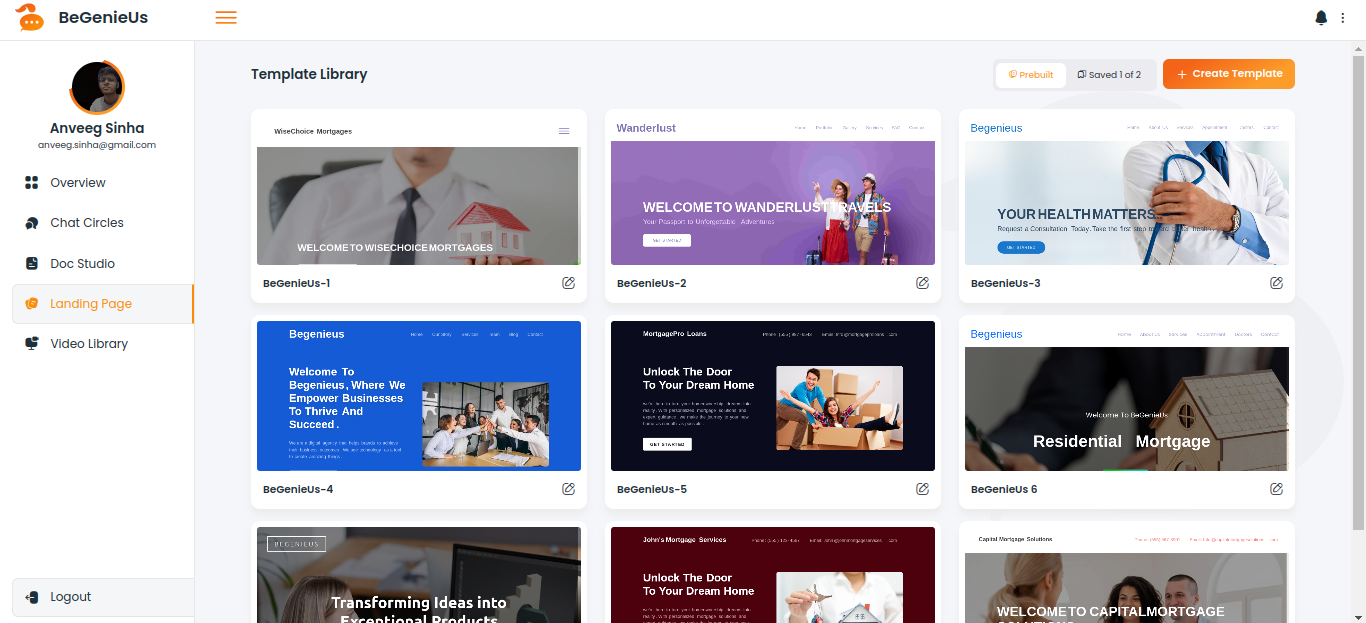Image resolution: width=1366 pixels, height=623 pixels.
Task: Click the BeGenieUs-4 template name
Action: click(298, 489)
